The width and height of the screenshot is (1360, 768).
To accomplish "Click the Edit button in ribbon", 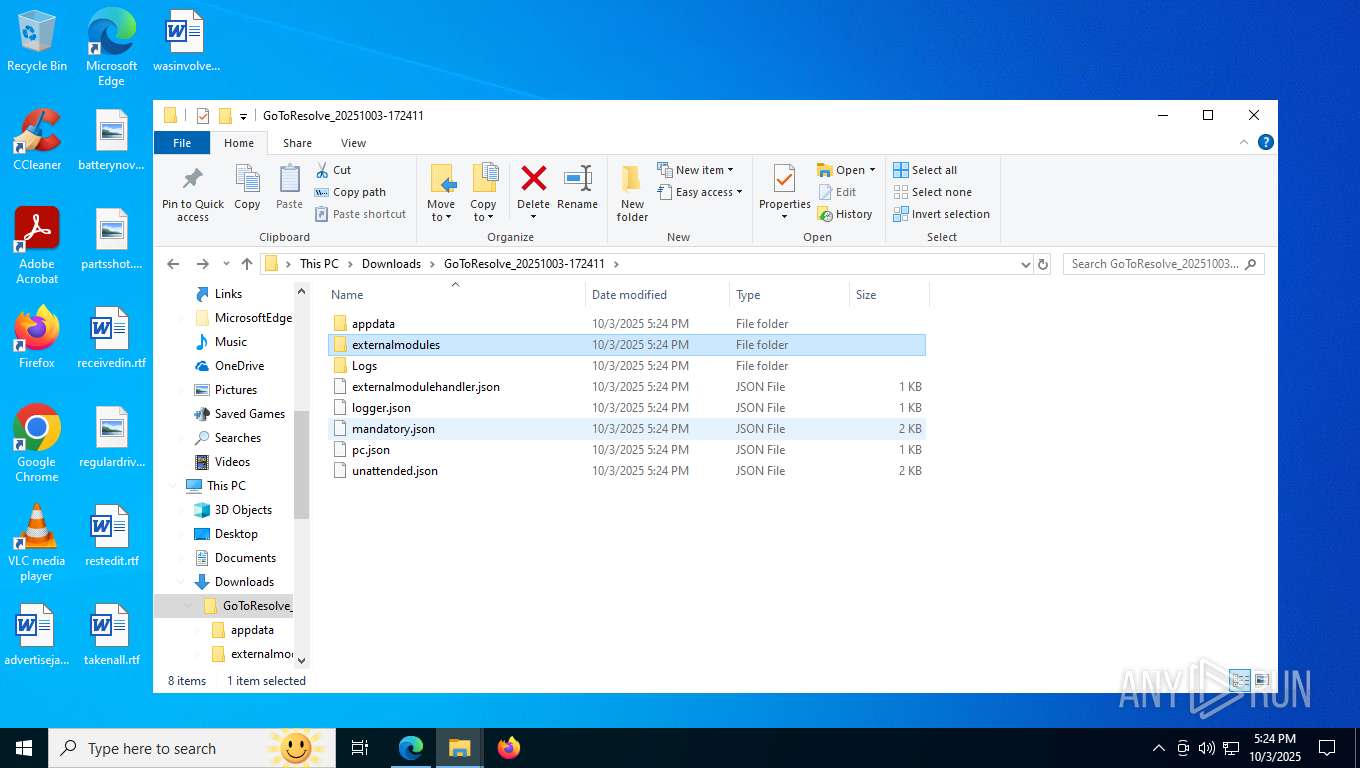I will [x=837, y=192].
